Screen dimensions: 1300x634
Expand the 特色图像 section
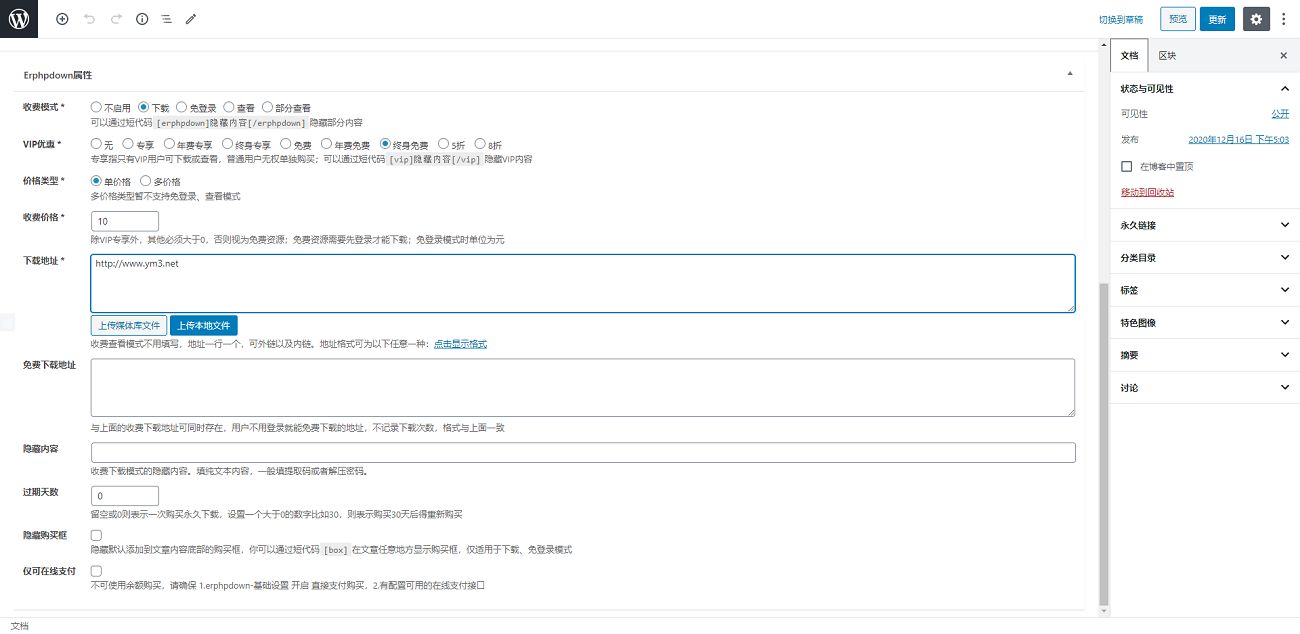pos(1205,322)
